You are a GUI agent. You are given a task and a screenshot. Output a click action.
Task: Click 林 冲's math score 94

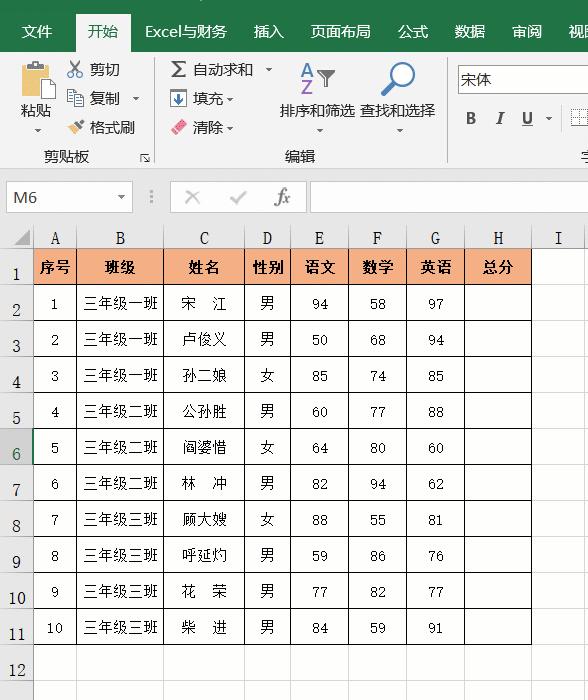pos(377,483)
